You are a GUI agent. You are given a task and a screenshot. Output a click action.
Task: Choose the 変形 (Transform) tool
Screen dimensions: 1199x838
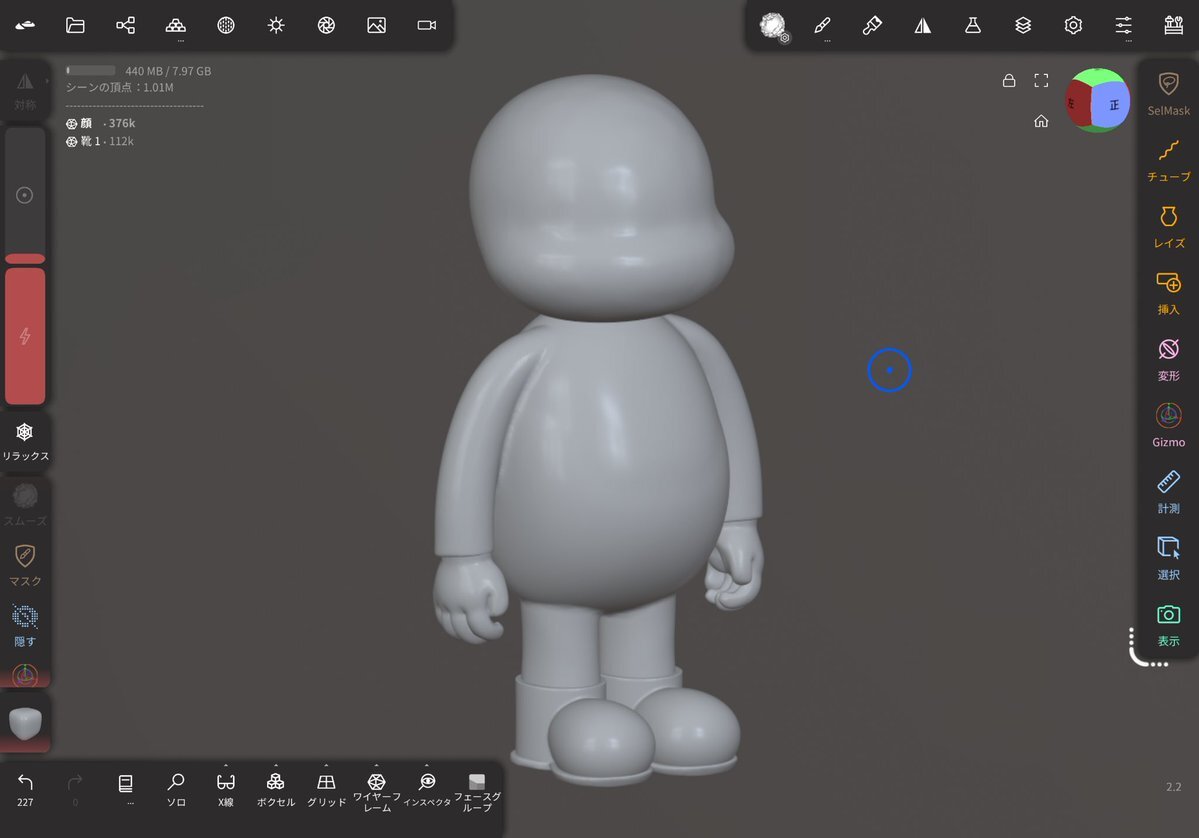pyautogui.click(x=1168, y=359)
